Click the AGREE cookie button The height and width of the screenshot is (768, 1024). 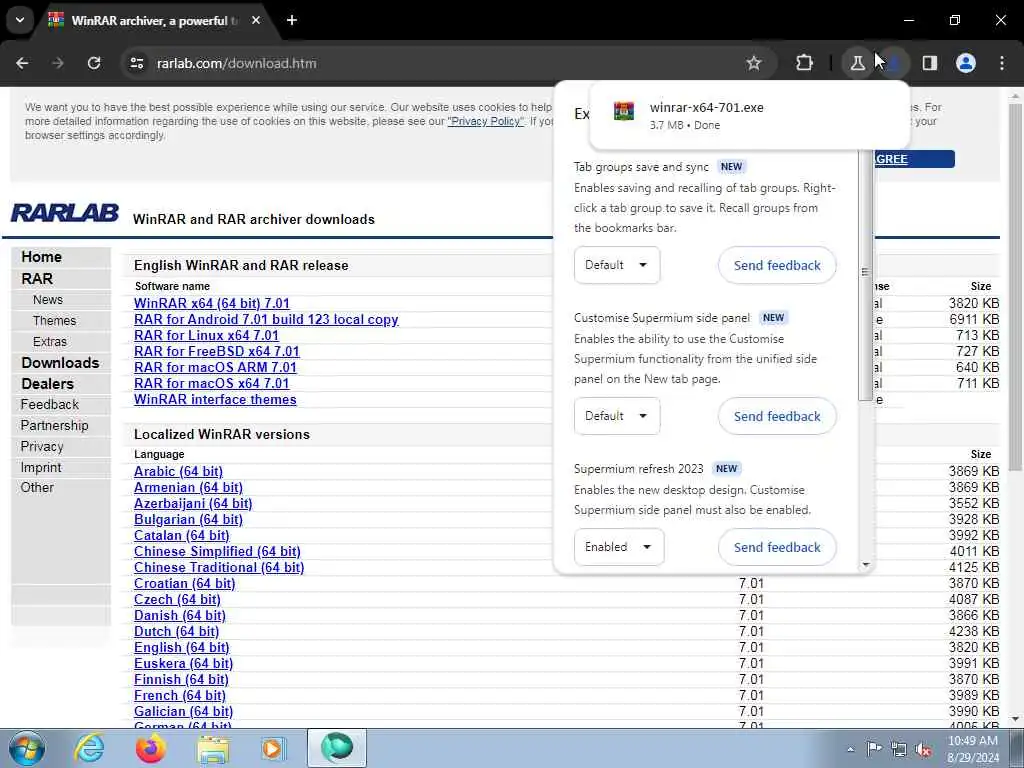coord(914,159)
